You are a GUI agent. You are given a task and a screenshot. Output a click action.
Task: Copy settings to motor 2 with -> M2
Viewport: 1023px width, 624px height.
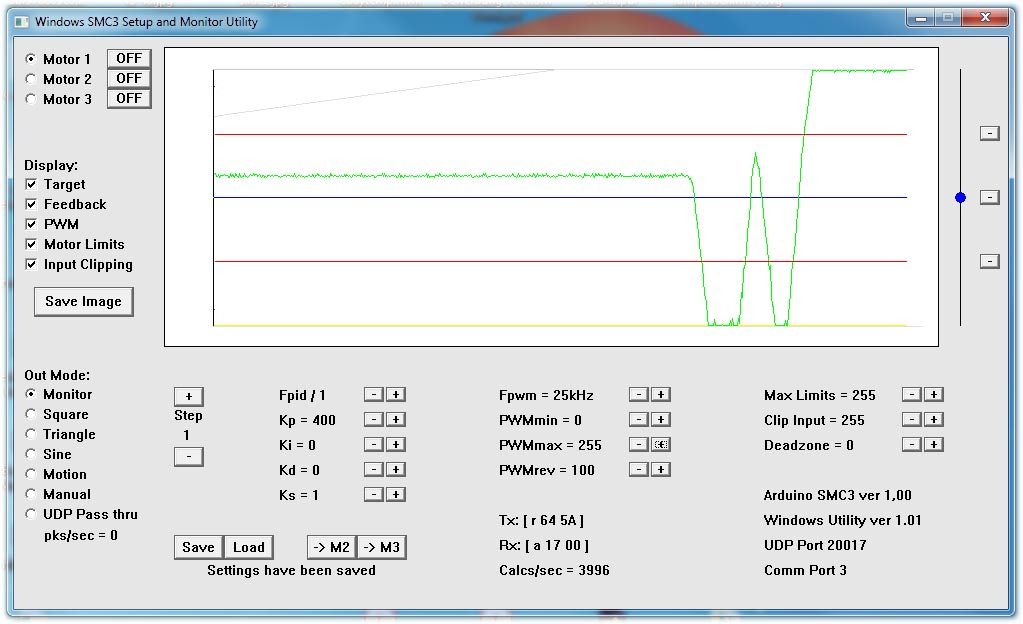click(331, 547)
